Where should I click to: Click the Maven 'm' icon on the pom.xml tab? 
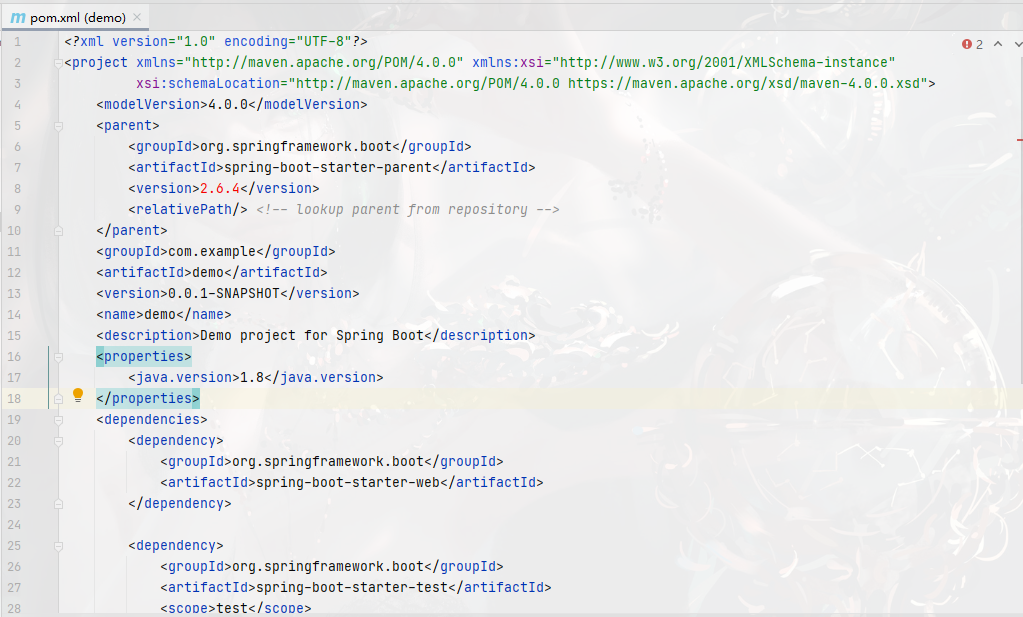[x=19, y=16]
